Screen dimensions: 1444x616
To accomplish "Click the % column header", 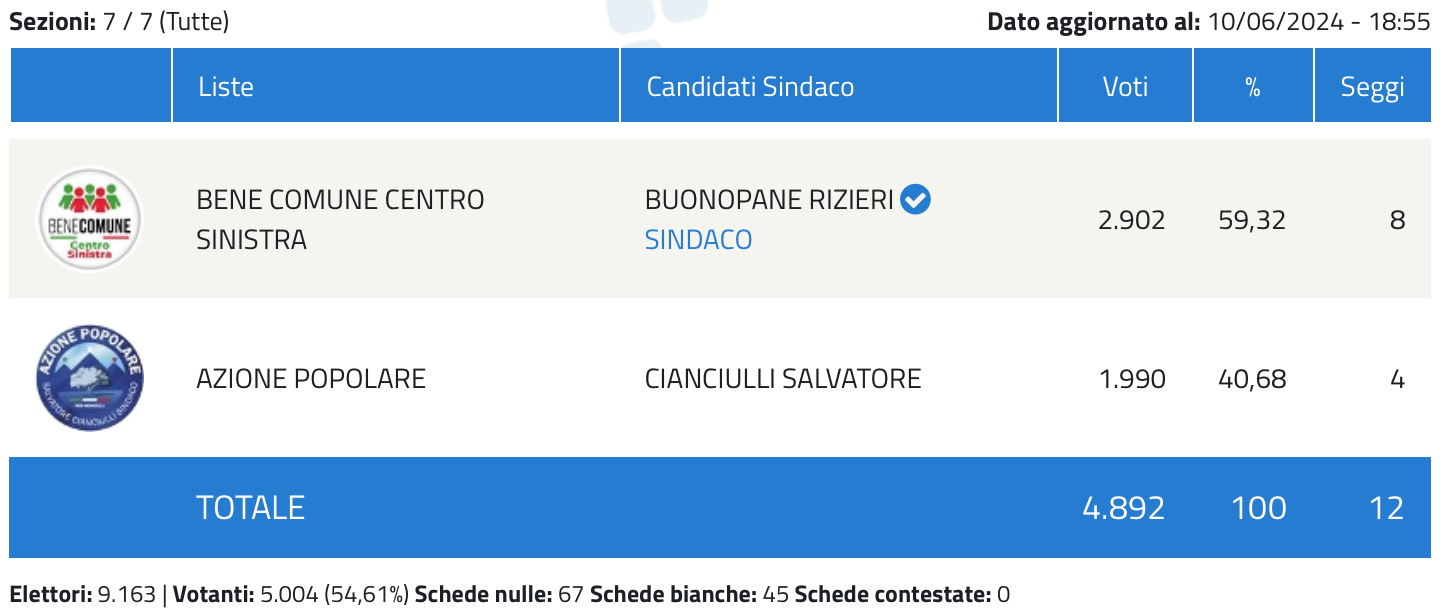I will coord(1253,86).
